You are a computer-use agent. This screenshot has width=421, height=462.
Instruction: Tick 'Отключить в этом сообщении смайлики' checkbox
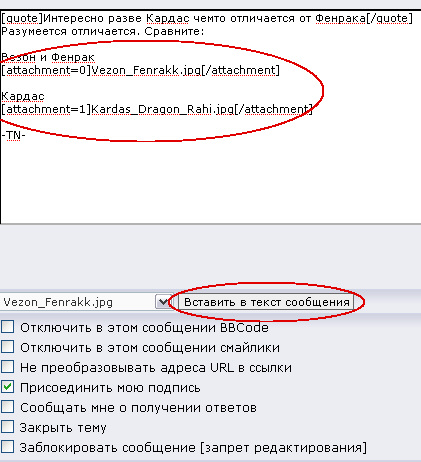pos(7,347)
